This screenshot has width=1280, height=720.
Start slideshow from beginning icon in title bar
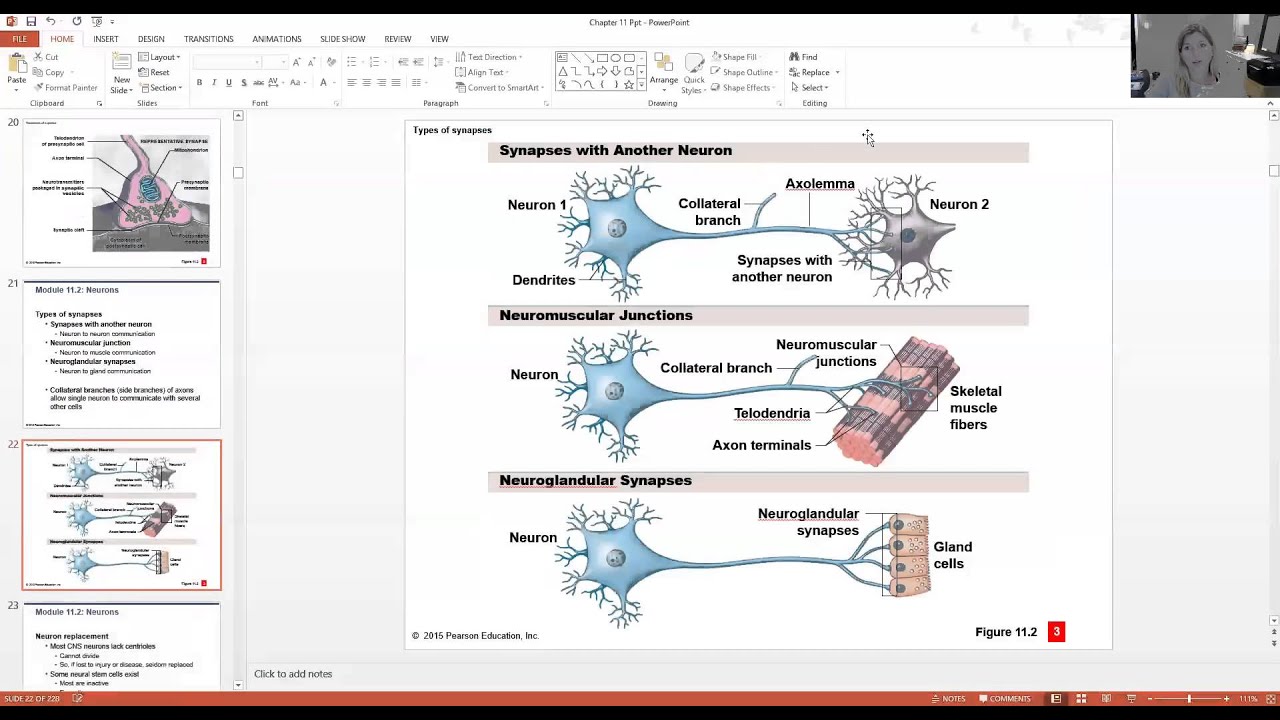click(96, 21)
